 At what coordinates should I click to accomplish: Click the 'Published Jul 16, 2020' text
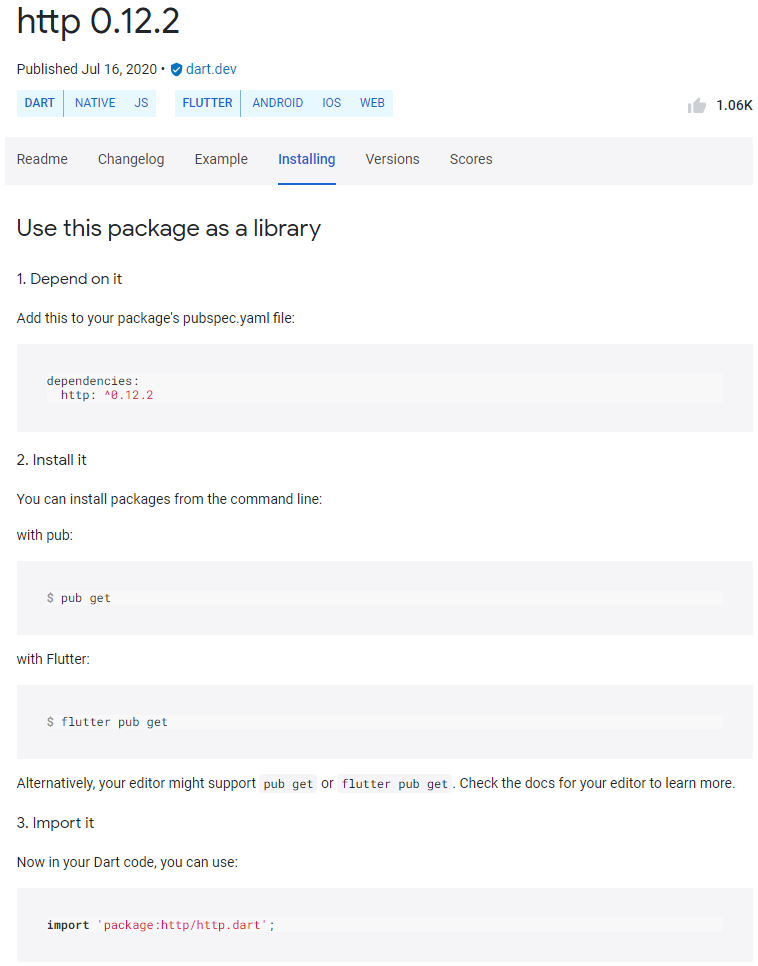click(x=86, y=69)
